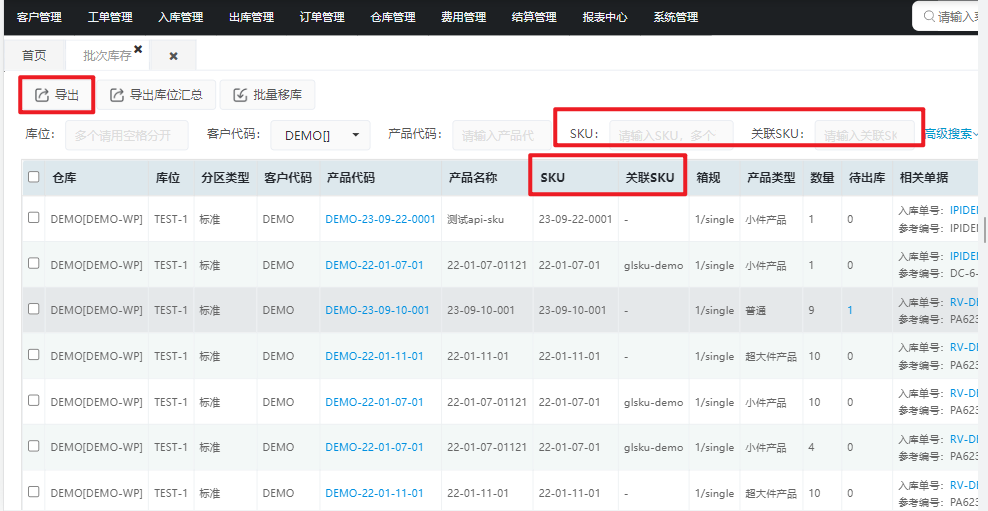Open the 客户代码 DEMO[] dropdown

pos(321,135)
